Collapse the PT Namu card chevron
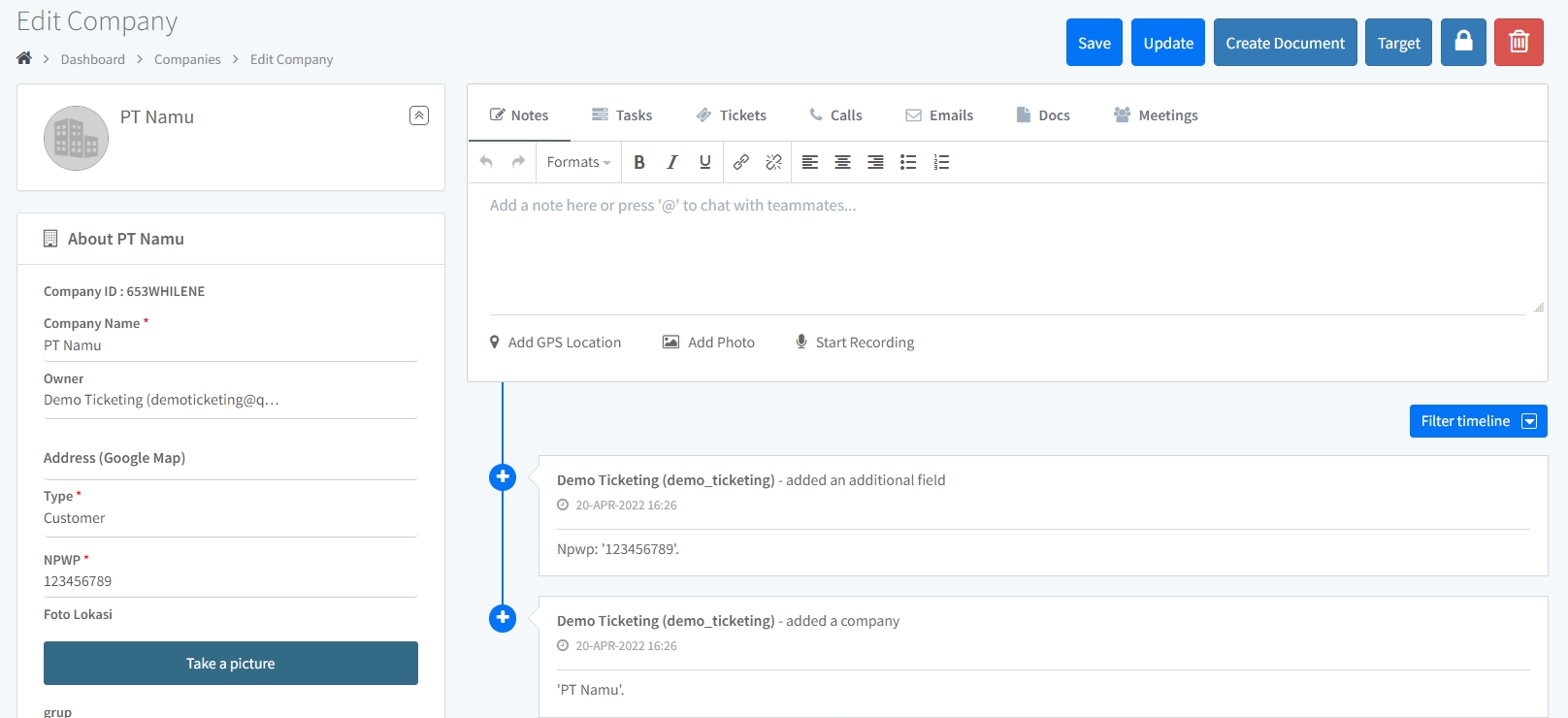1568x718 pixels. click(x=419, y=115)
